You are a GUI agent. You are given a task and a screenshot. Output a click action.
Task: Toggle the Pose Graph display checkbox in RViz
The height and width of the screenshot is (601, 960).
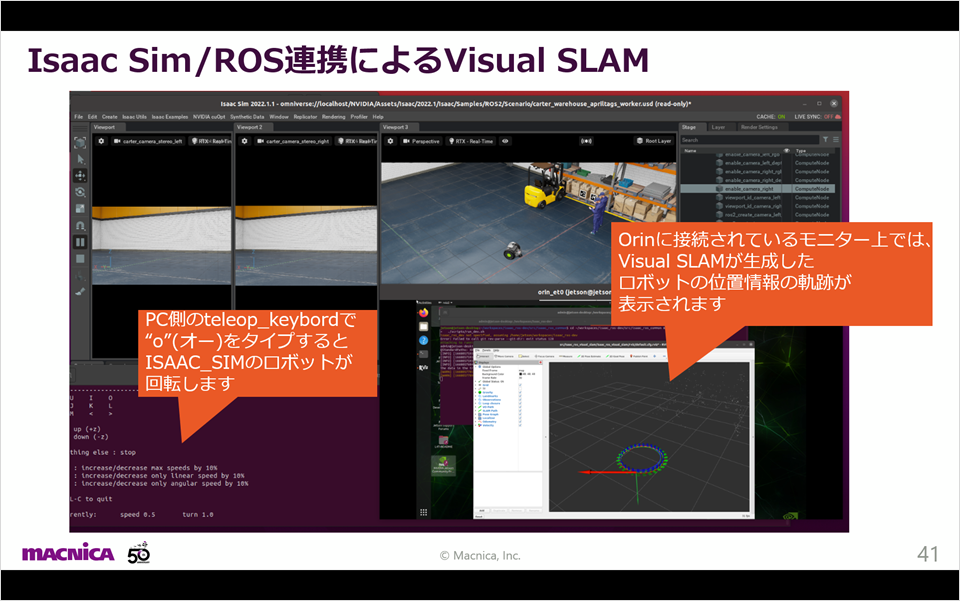click(520, 414)
